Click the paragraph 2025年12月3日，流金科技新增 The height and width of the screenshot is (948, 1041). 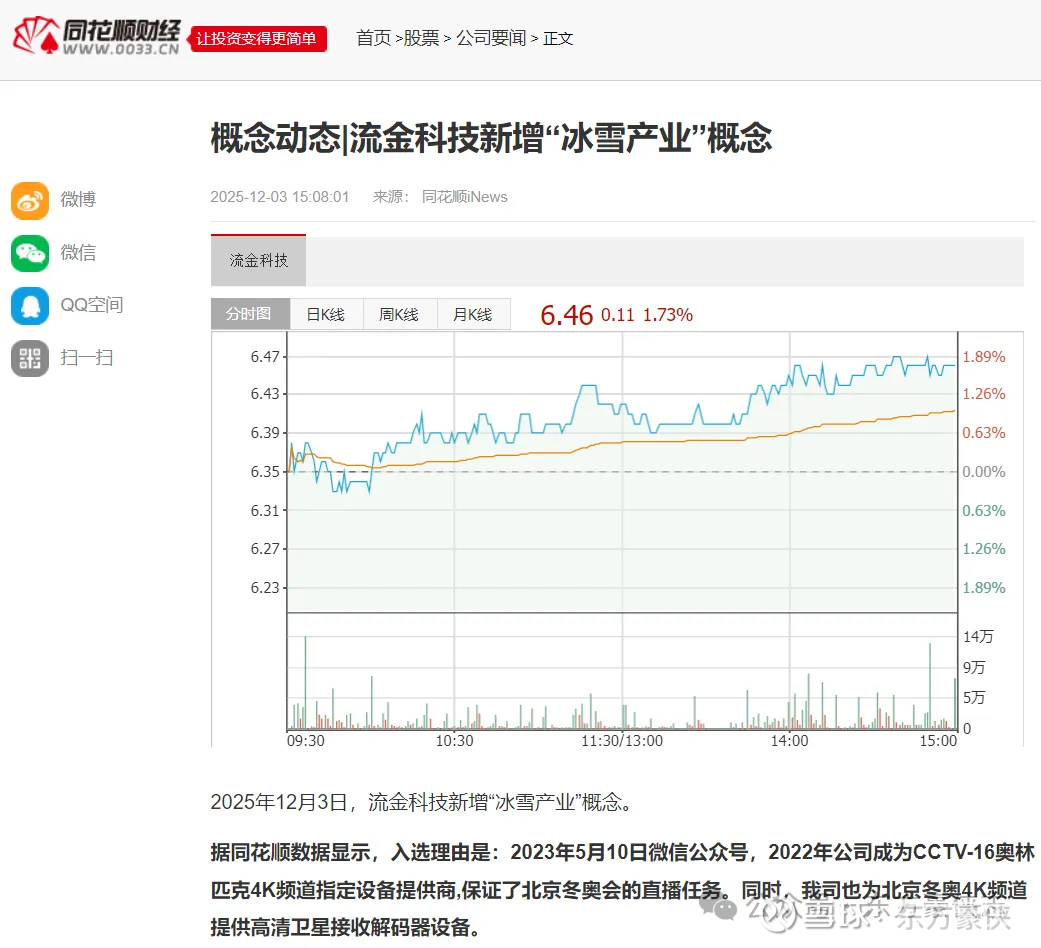coord(421,802)
